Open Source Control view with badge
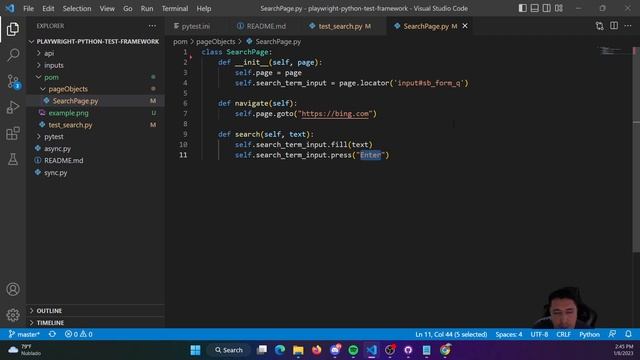Image resolution: width=640 pixels, height=360 pixels. pyautogui.click(x=13, y=81)
